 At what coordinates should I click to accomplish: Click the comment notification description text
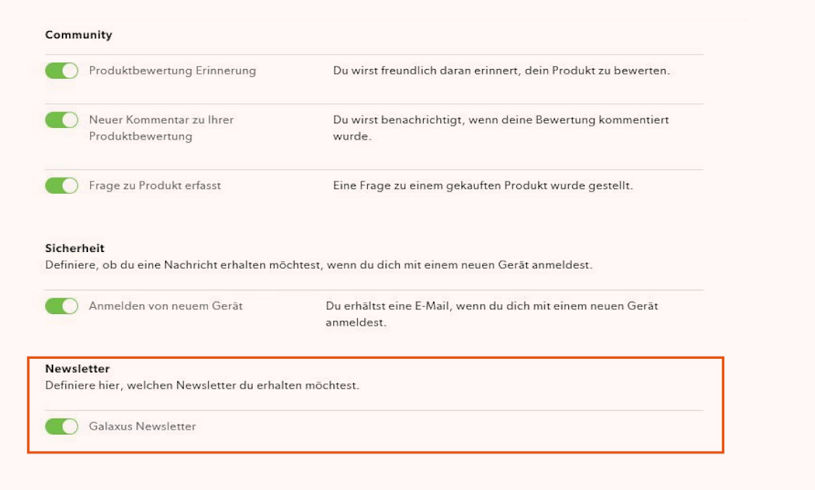coord(501,128)
